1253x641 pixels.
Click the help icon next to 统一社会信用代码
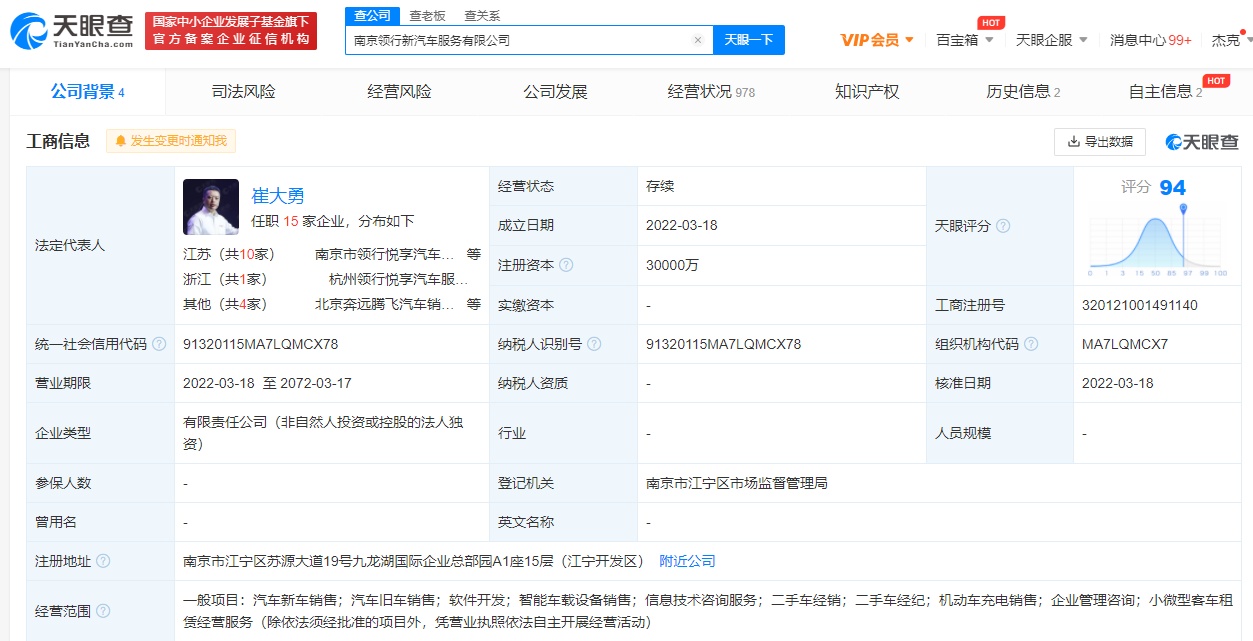tap(159, 344)
